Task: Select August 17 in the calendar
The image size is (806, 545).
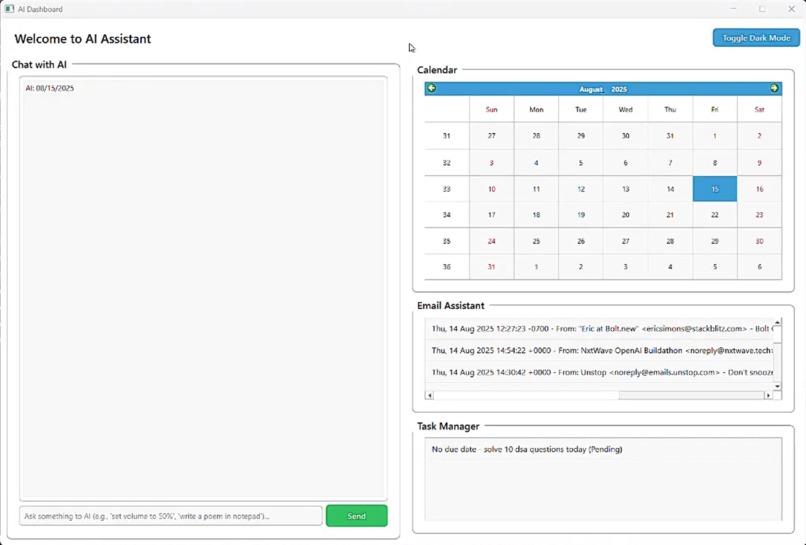Action: [491, 214]
